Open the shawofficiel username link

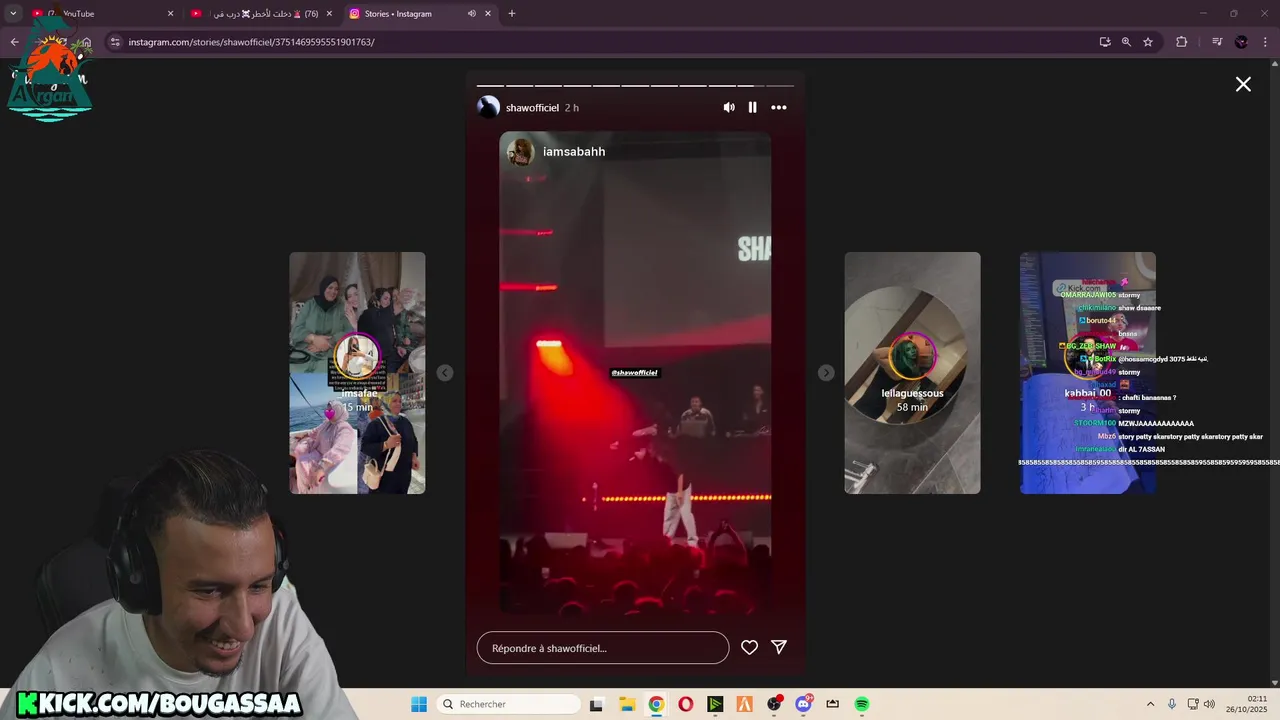tap(532, 108)
